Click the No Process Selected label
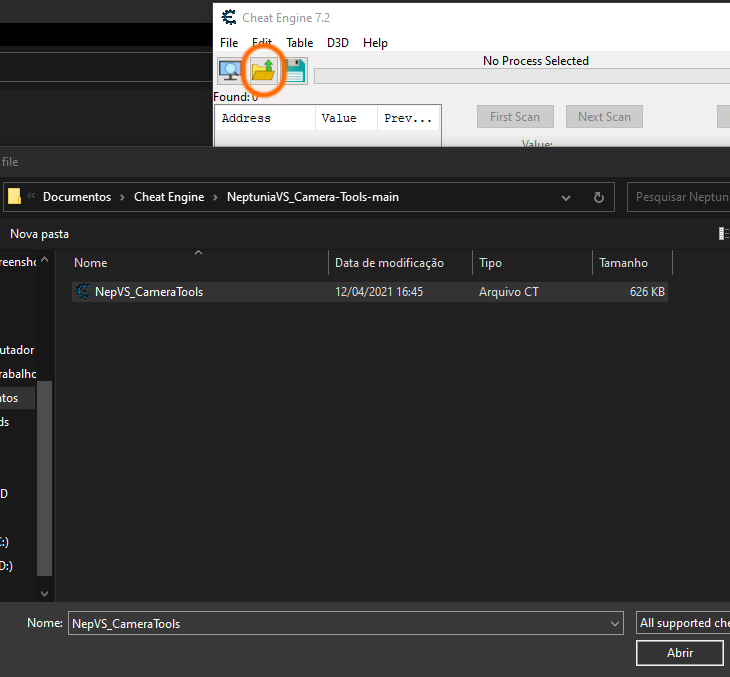The height and width of the screenshot is (677, 730). pyautogui.click(x=536, y=61)
